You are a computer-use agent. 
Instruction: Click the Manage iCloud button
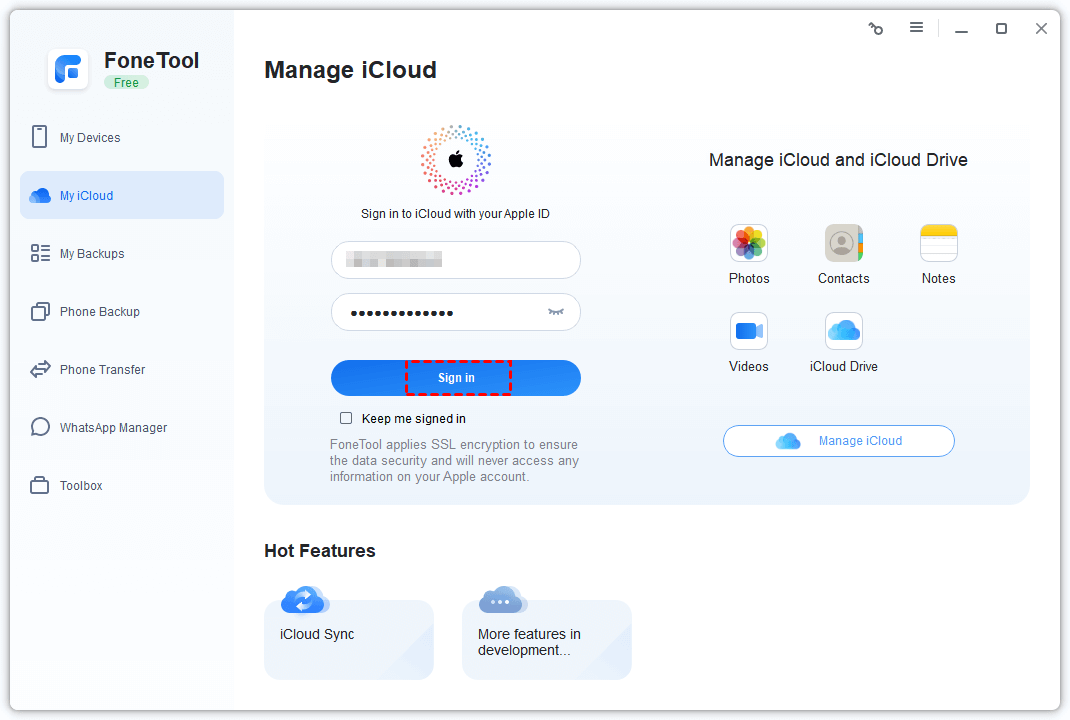tap(838, 441)
